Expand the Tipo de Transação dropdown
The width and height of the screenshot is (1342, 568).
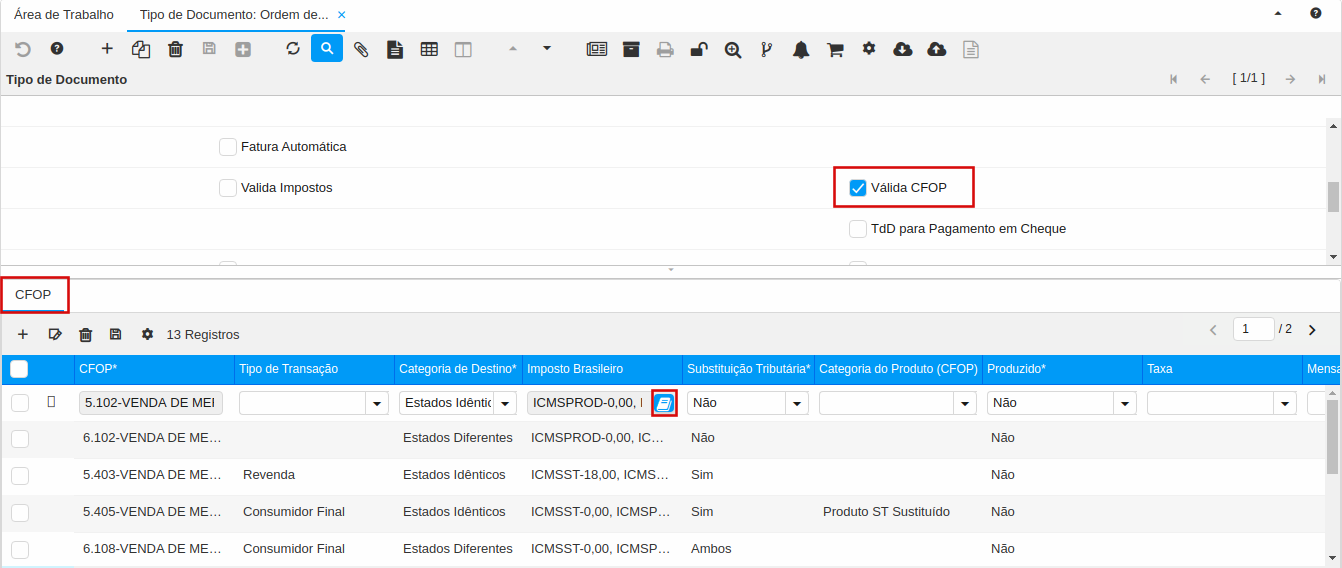point(378,403)
